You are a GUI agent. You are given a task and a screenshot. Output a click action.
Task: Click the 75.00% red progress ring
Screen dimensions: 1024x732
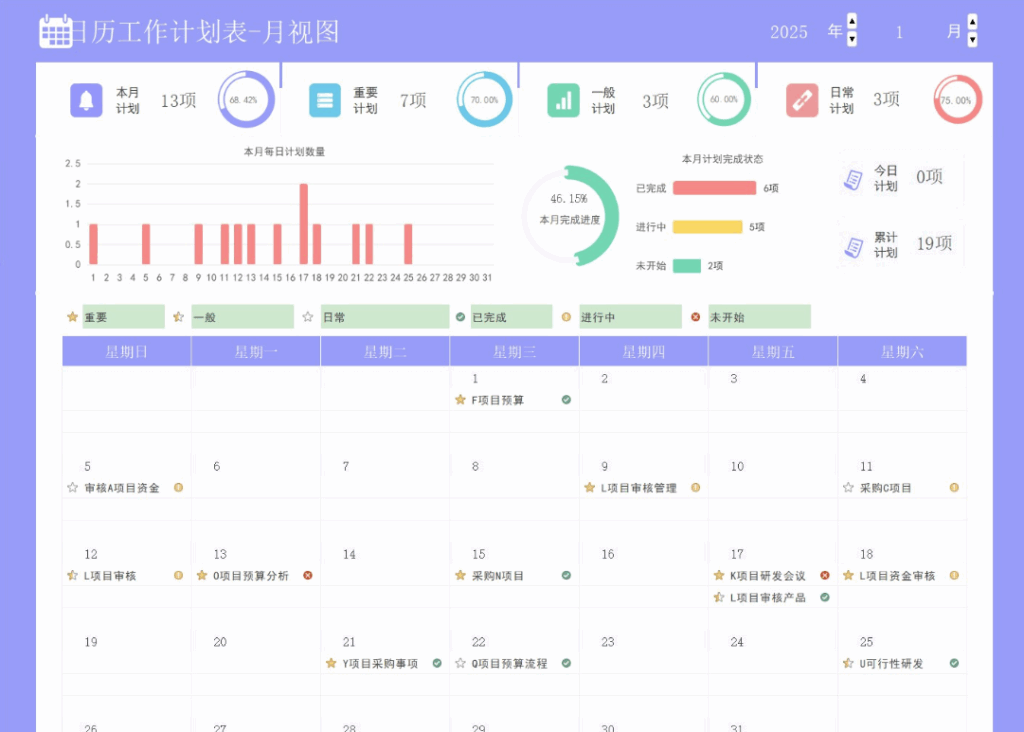pos(957,100)
